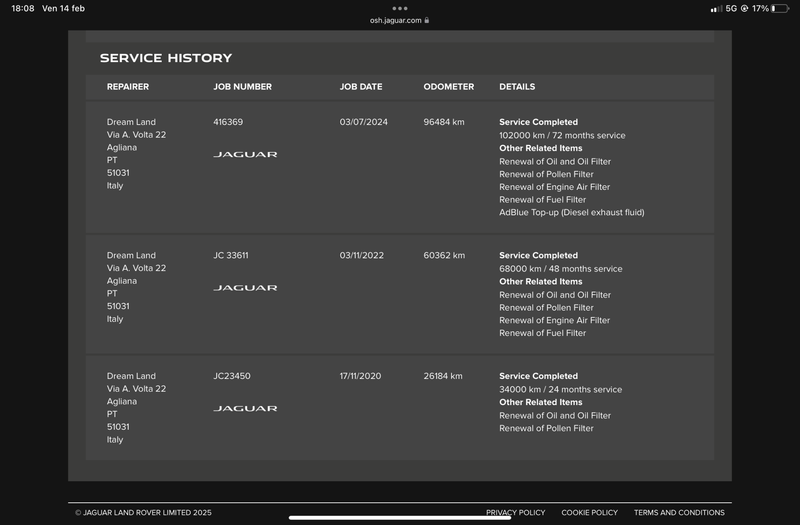Image resolution: width=800 pixels, height=525 pixels.
Task: Open the Privacy Policy link
Action: 515,513
